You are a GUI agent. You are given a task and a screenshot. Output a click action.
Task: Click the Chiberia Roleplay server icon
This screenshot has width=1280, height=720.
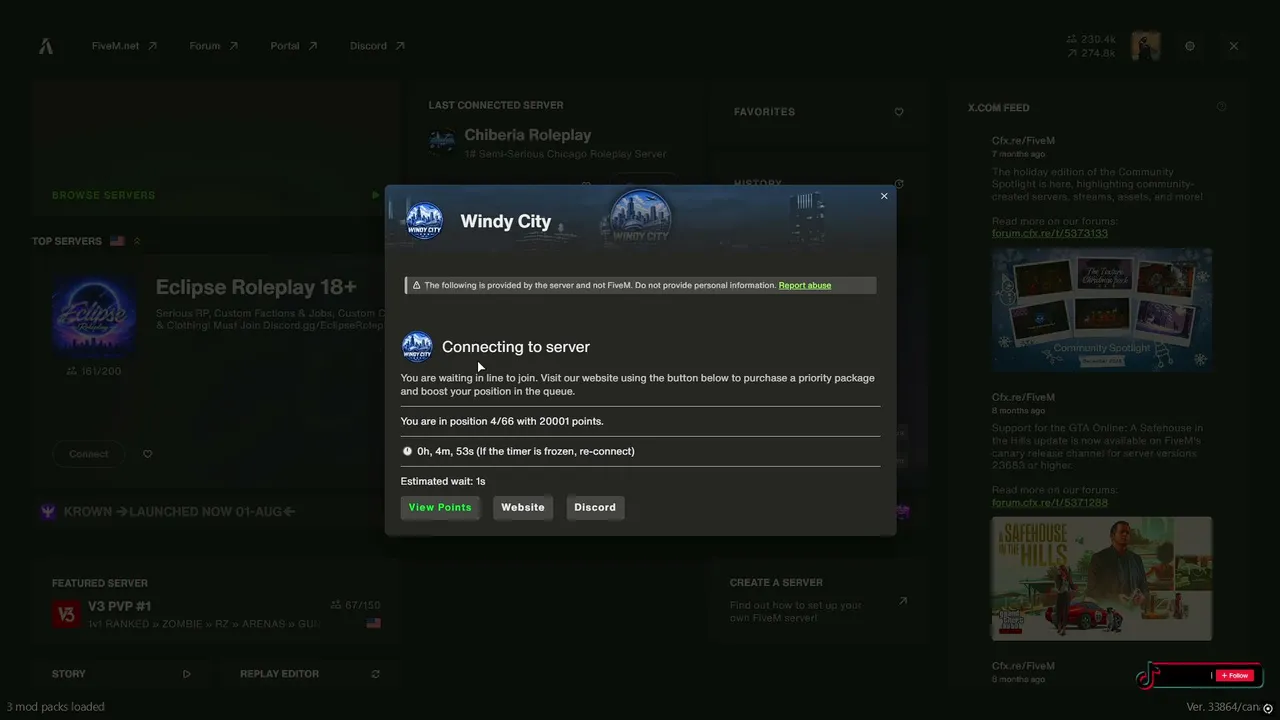pos(442,142)
